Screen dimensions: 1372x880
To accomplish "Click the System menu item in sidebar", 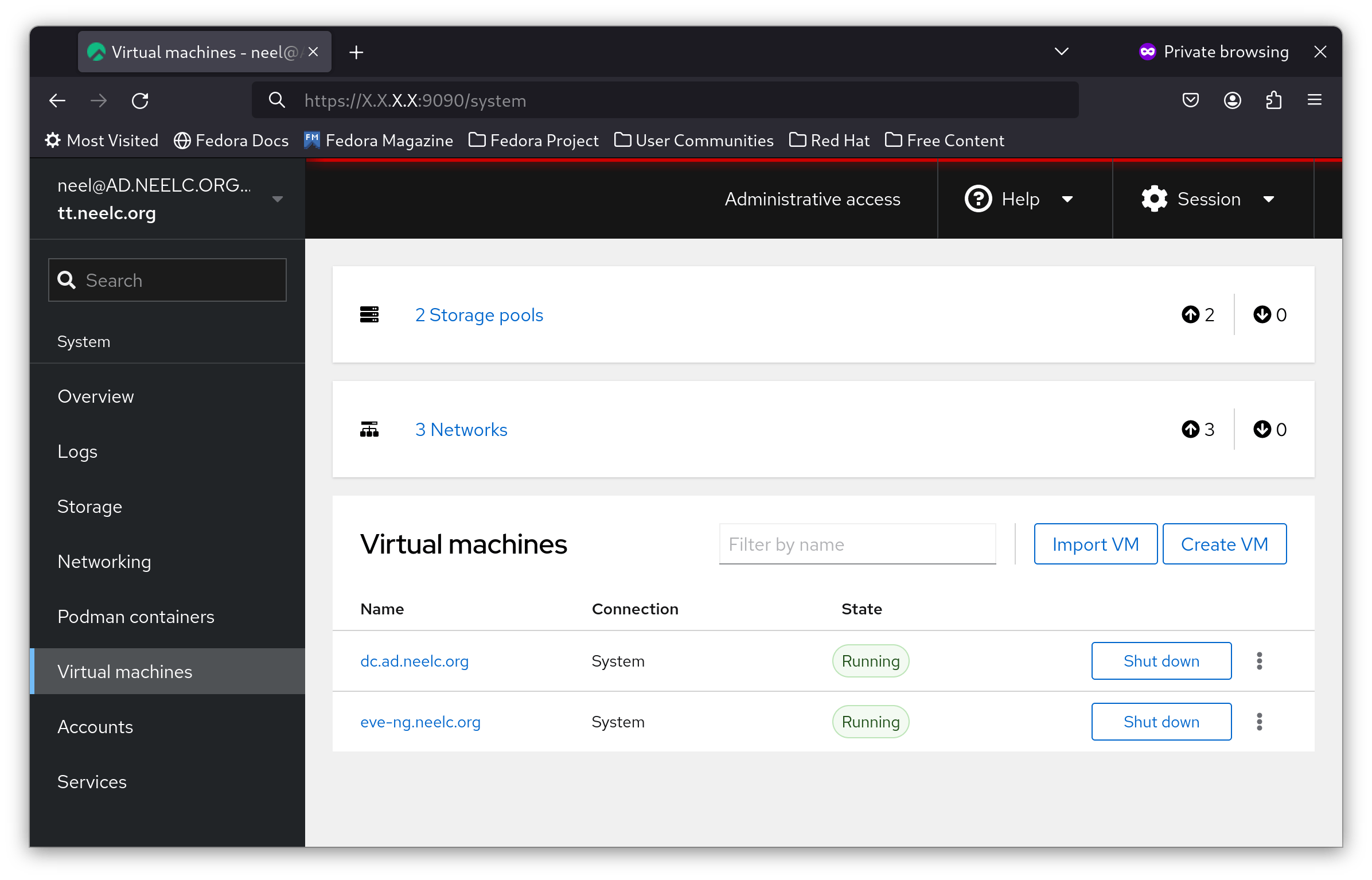I will [84, 341].
